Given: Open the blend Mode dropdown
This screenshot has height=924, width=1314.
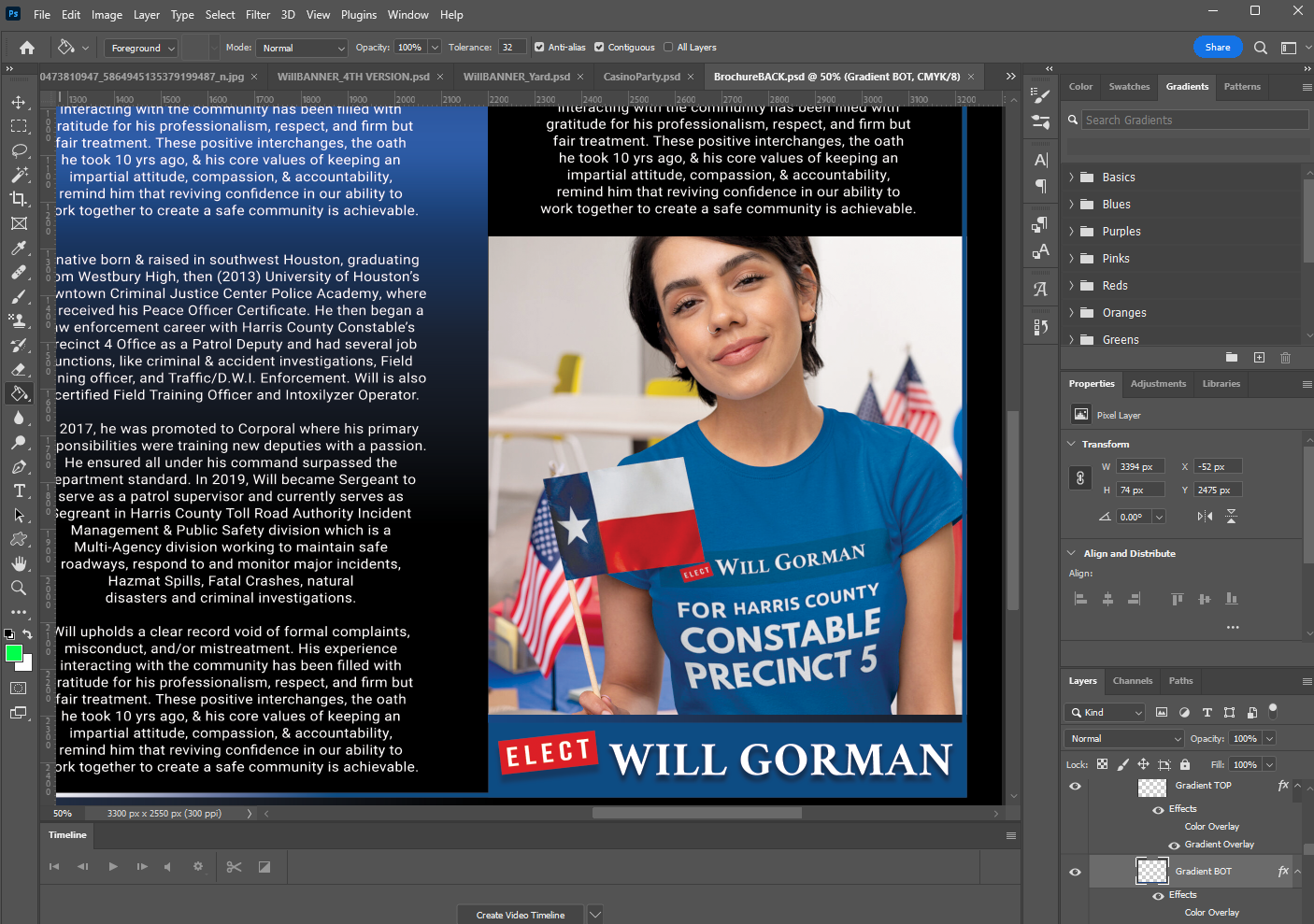Looking at the screenshot, I should [303, 48].
